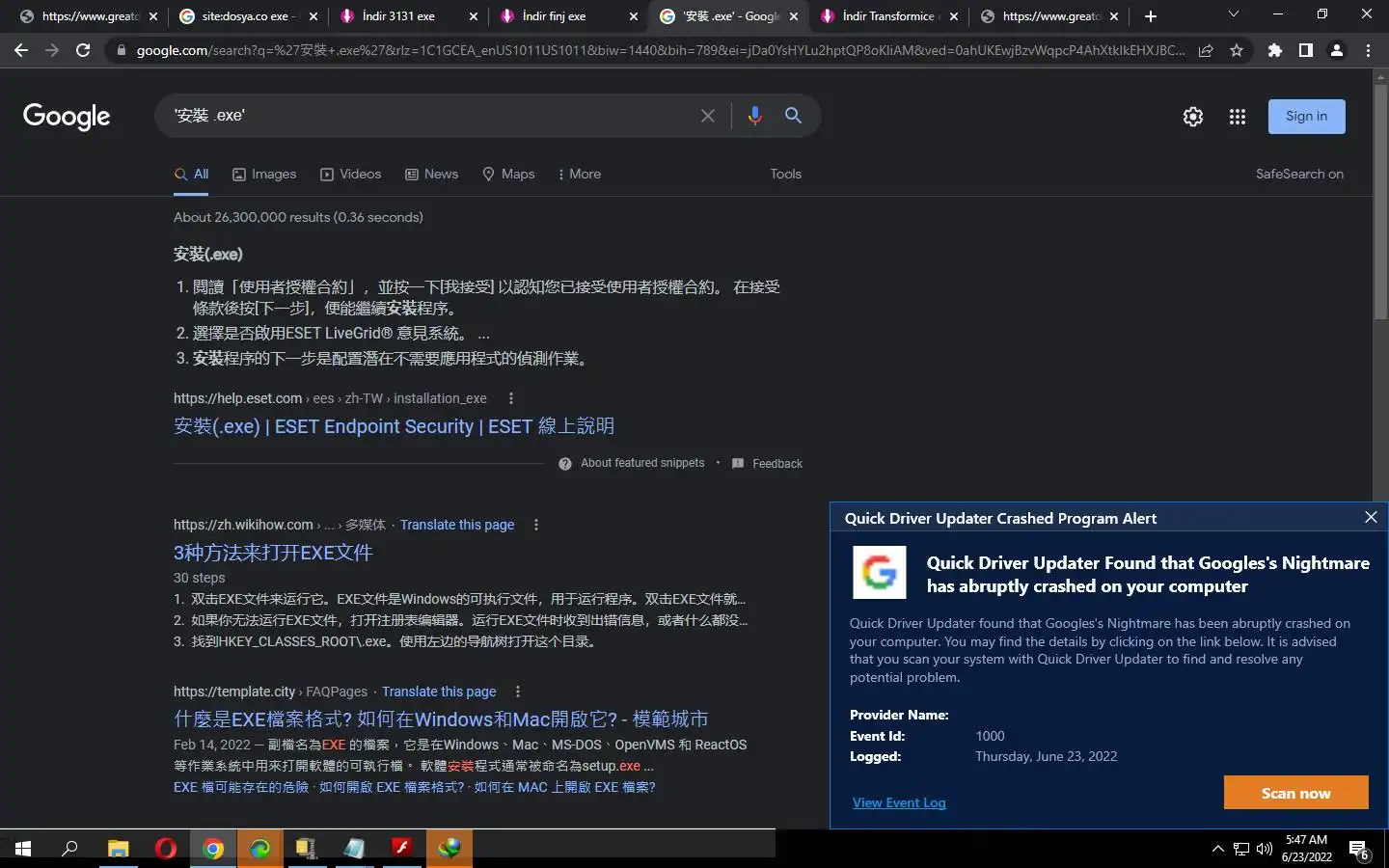
Task: Clear the search box with X icon
Action: (x=708, y=116)
